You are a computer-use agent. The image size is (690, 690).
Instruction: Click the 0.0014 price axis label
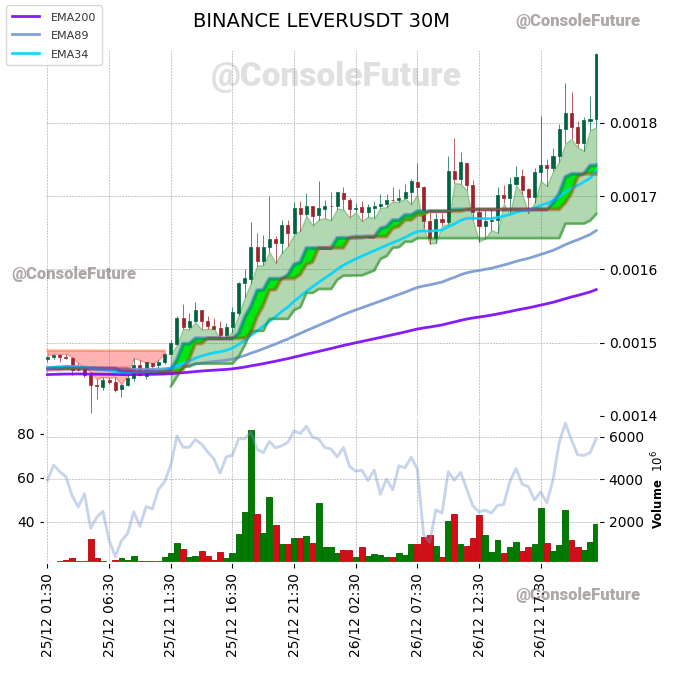coord(633,416)
